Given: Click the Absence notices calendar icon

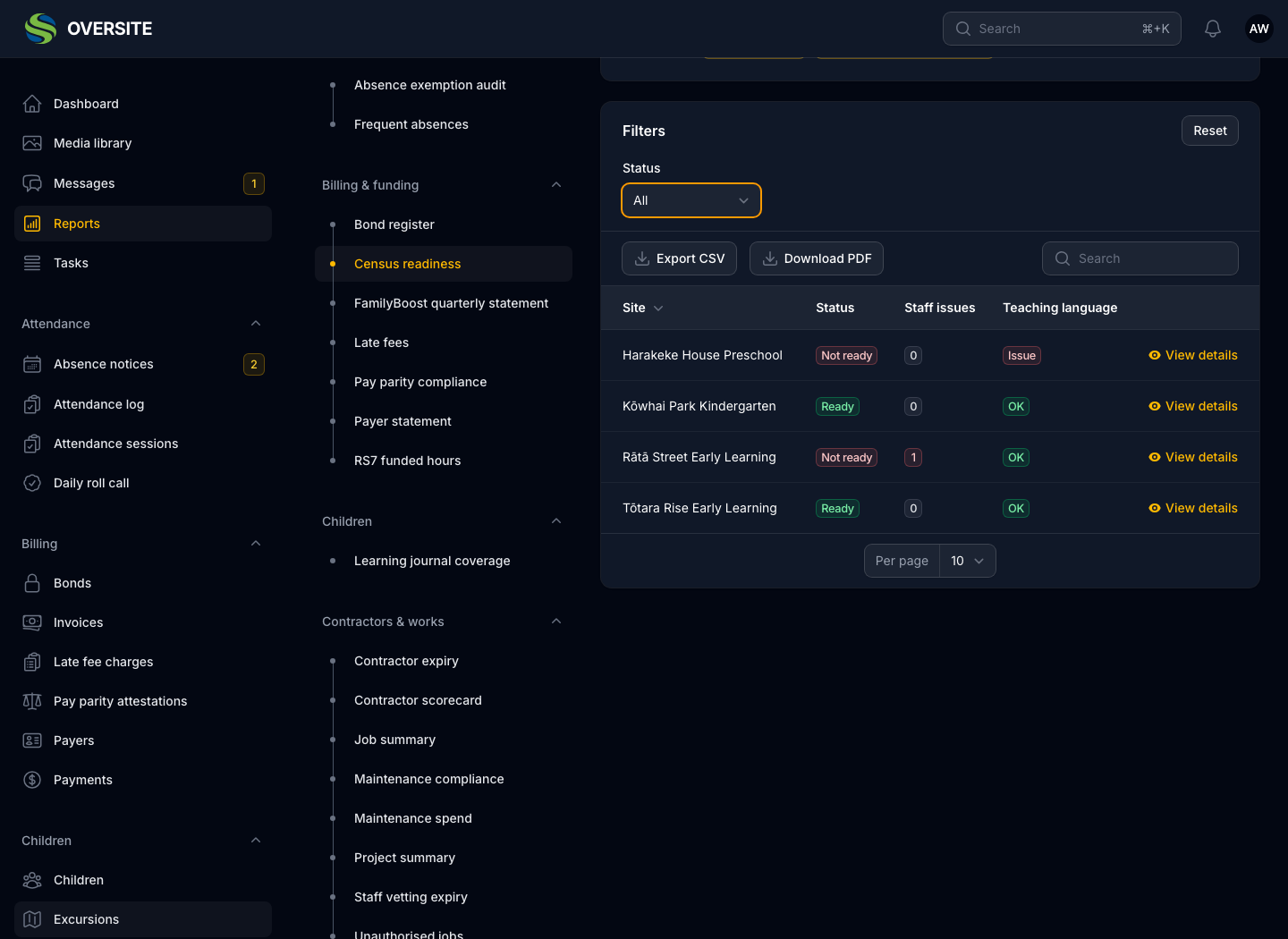Looking at the screenshot, I should pos(32,364).
